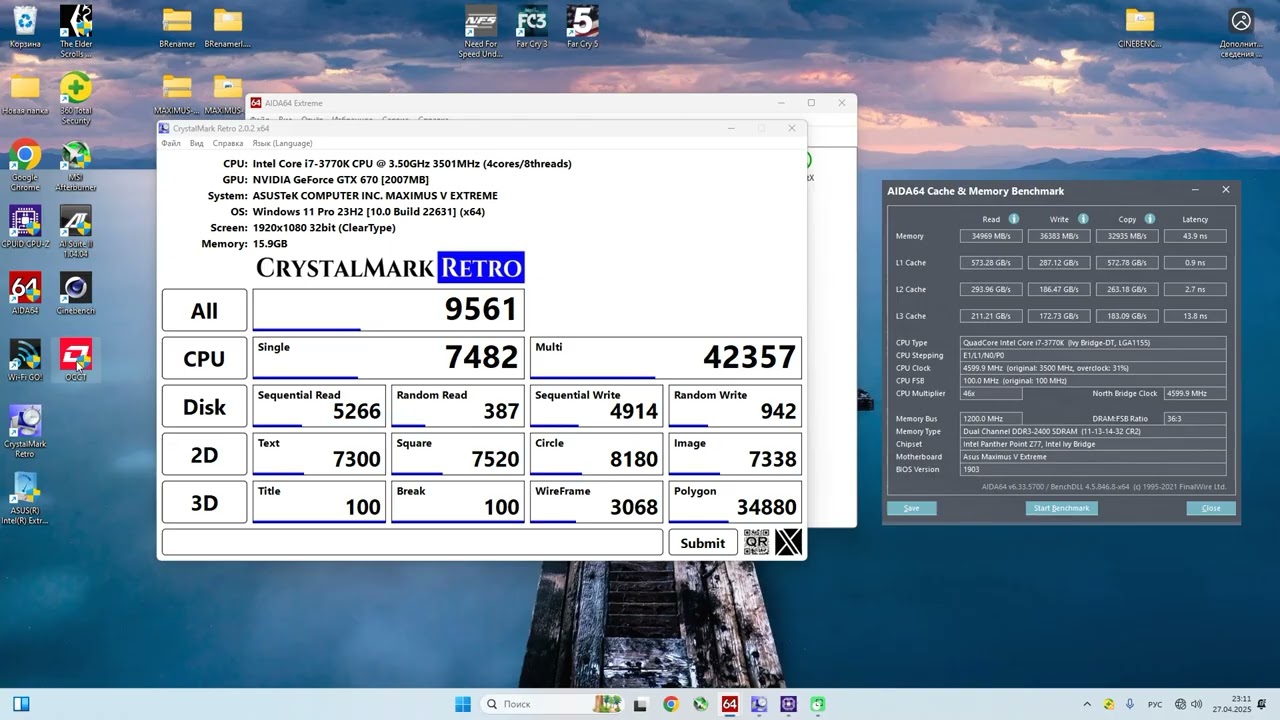1280x720 pixels.
Task: Open the Windows Start menu
Action: pos(463,704)
